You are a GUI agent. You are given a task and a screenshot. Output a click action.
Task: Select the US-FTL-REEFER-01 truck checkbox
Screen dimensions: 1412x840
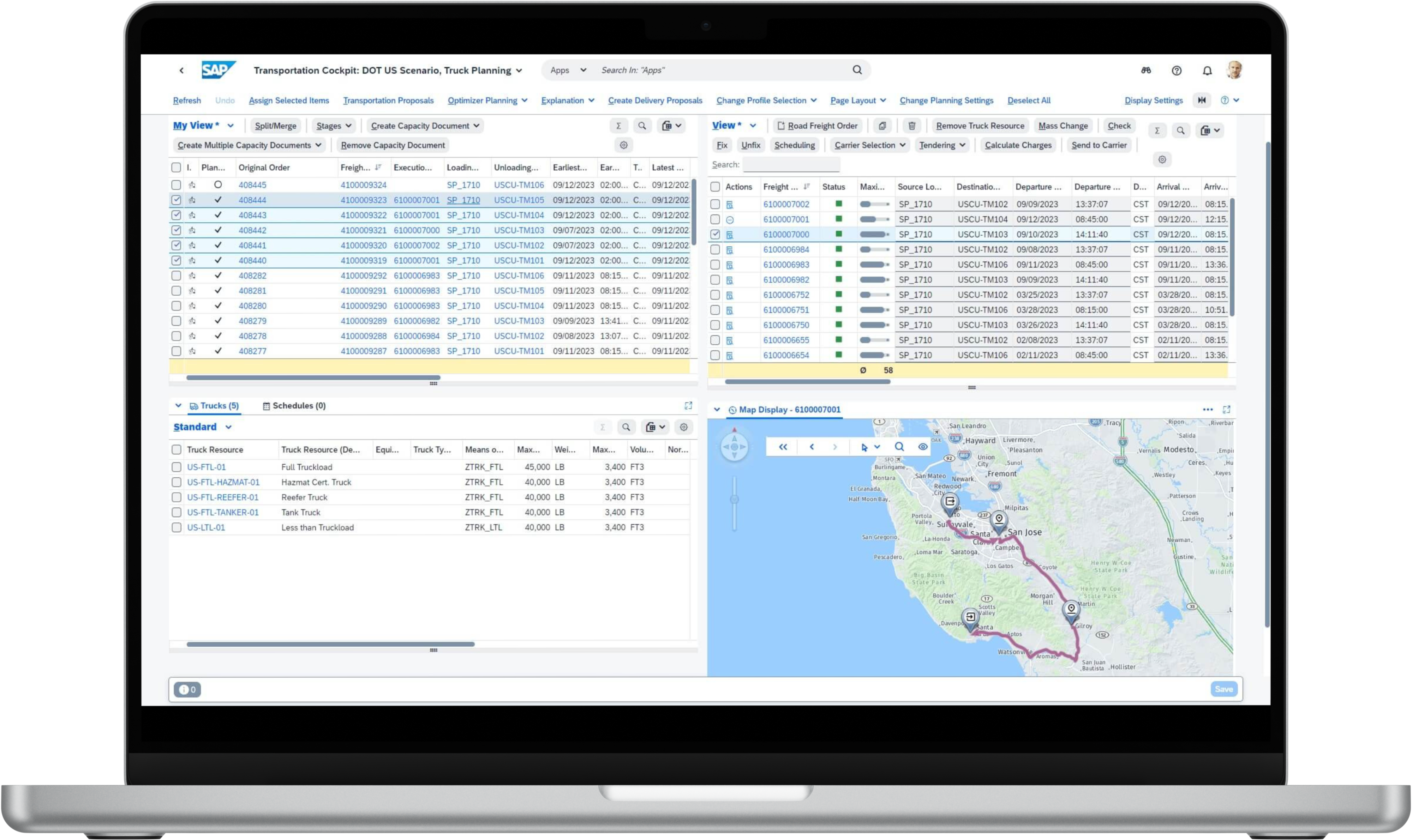177,497
